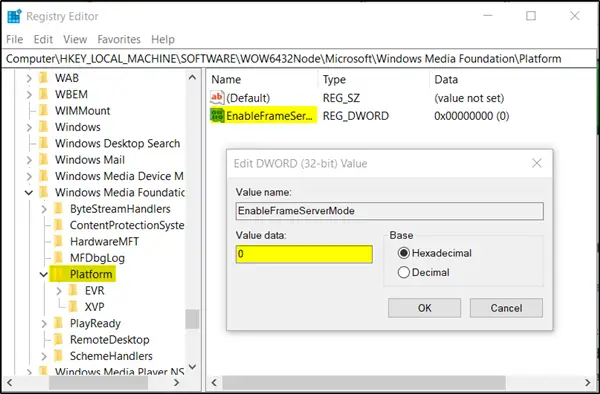Click the (Default) string value icon
Screen dimensions: 600x394
[x=217, y=98]
